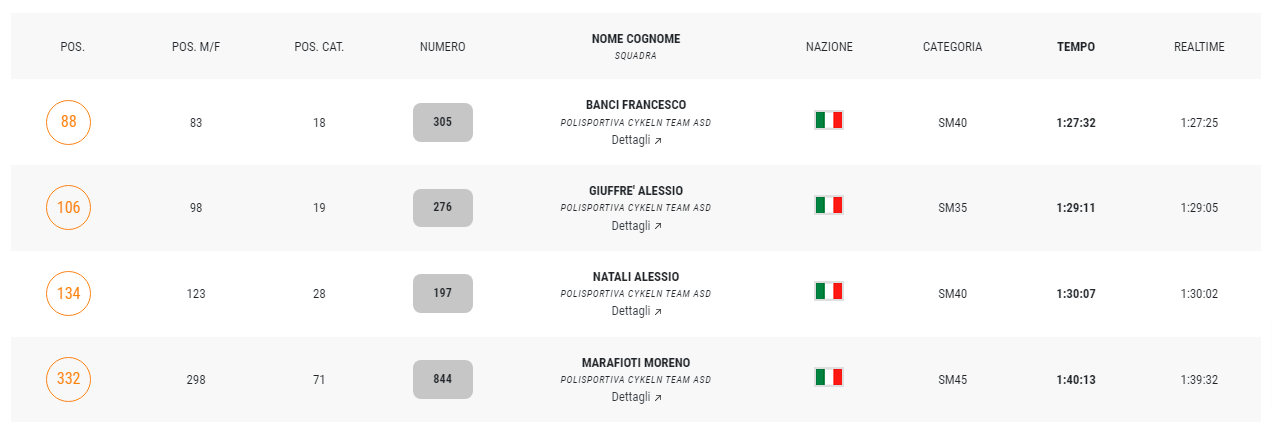The height and width of the screenshot is (429, 1272).
Task: Click the Italian flag for Banci Francesco
Action: click(829, 120)
